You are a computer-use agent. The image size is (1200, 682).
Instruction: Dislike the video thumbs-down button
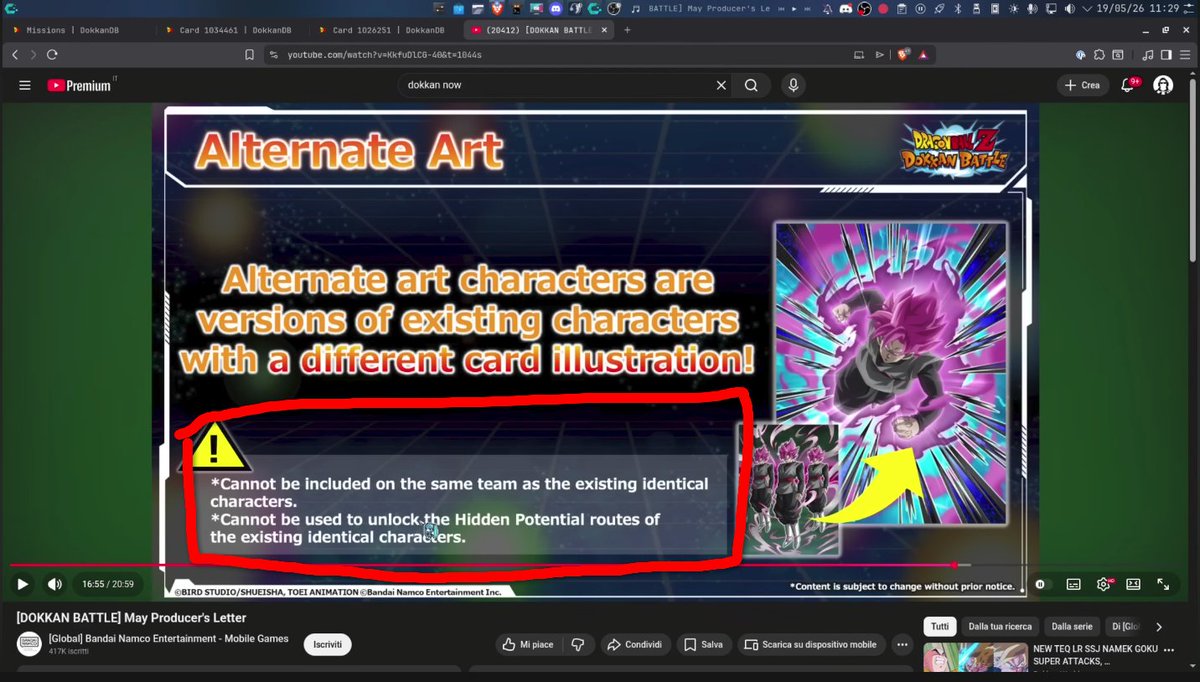[577, 645]
